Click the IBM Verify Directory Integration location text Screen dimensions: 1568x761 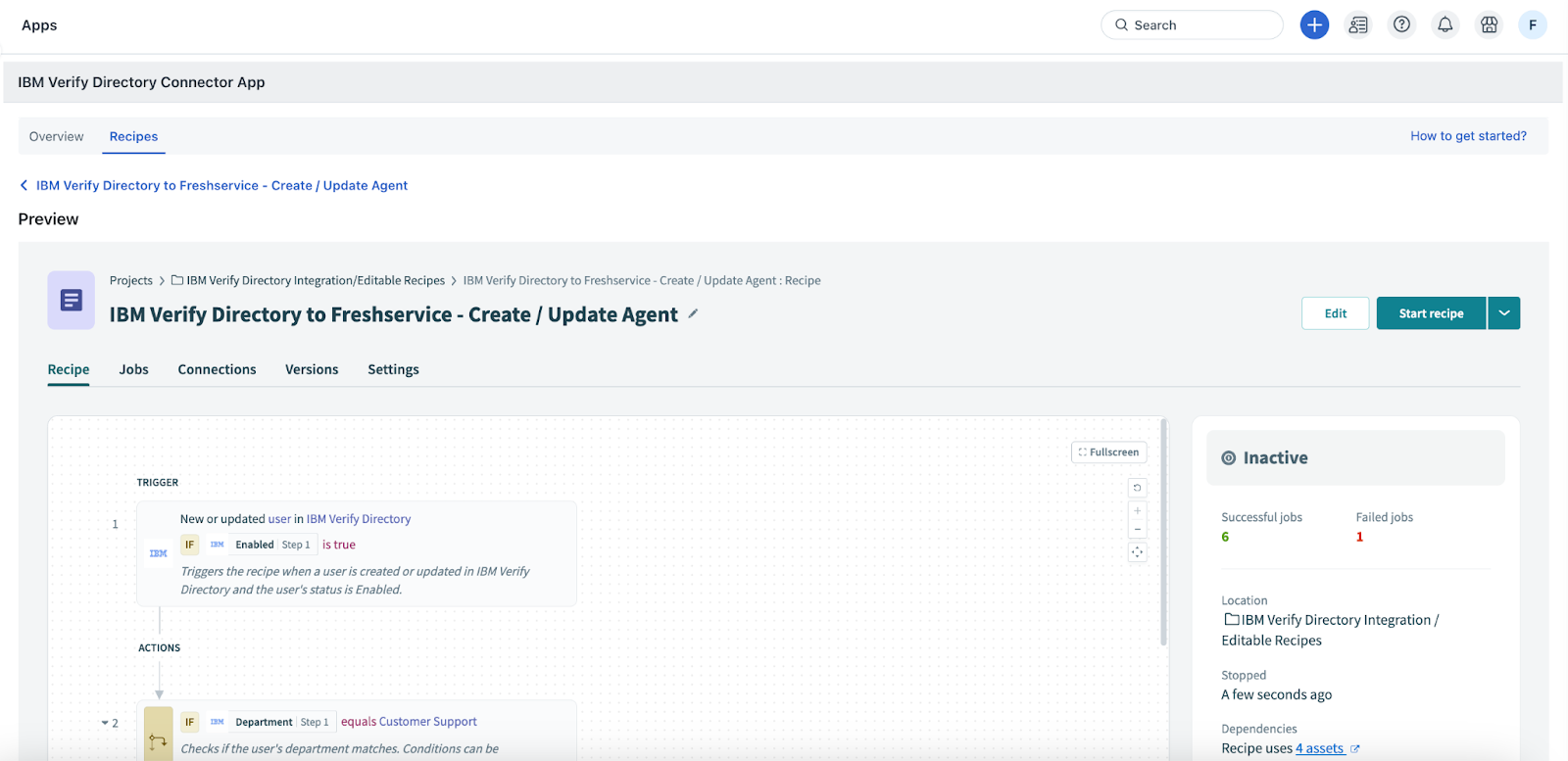coord(1330,630)
